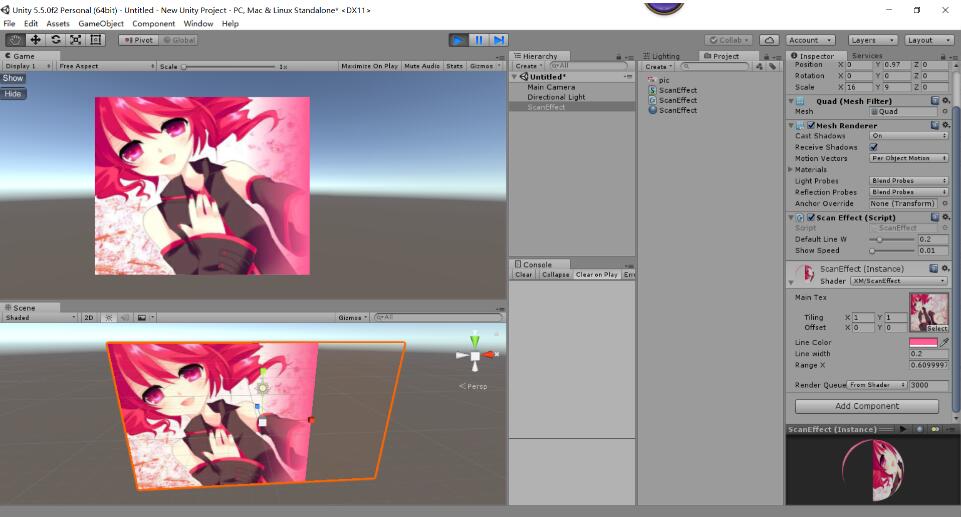Pause the game with the Pause button

click(x=479, y=40)
